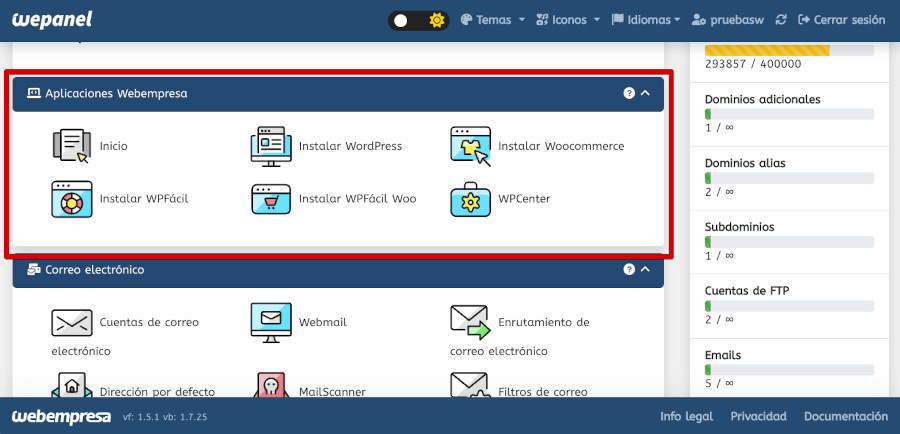Open the Webmail monitor icon
The width and height of the screenshot is (900, 434).
(271, 323)
